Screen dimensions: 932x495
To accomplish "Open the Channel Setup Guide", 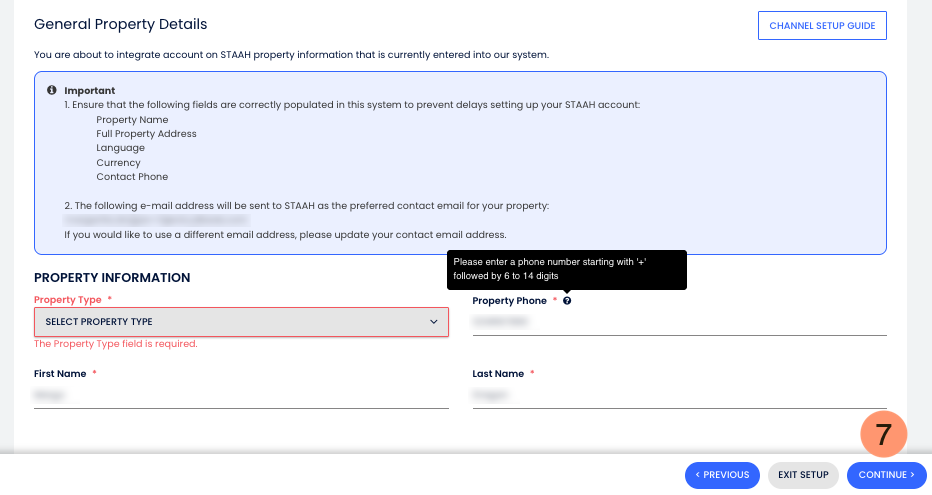I will pyautogui.click(x=822, y=26).
